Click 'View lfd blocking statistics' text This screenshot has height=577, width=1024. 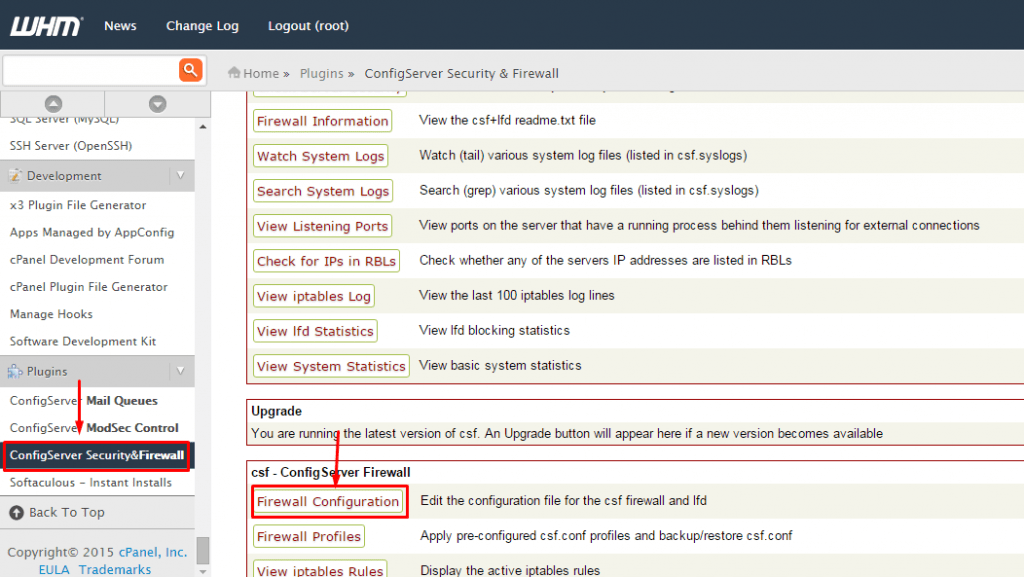(x=494, y=330)
